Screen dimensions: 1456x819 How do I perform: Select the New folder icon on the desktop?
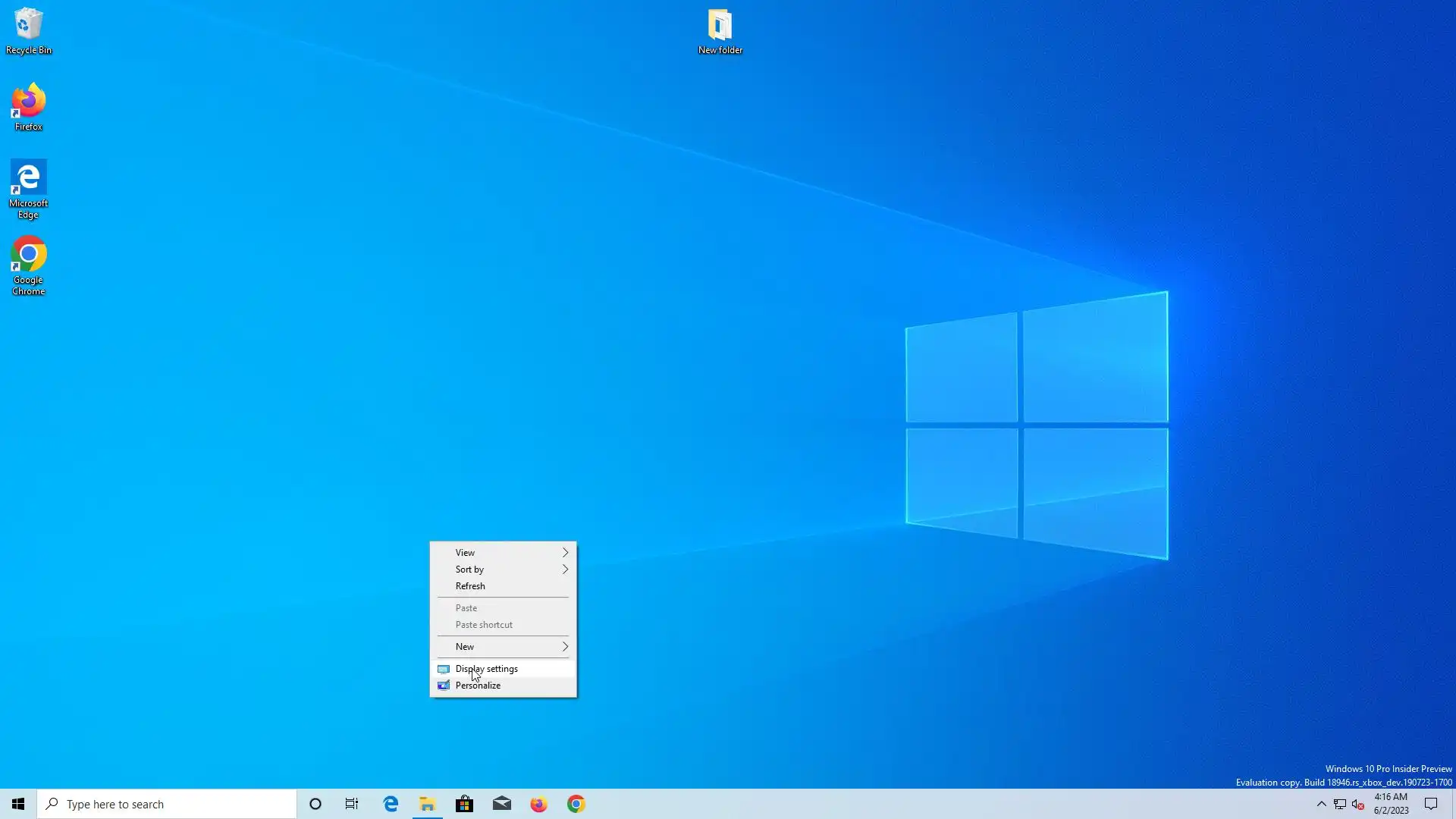click(x=720, y=30)
